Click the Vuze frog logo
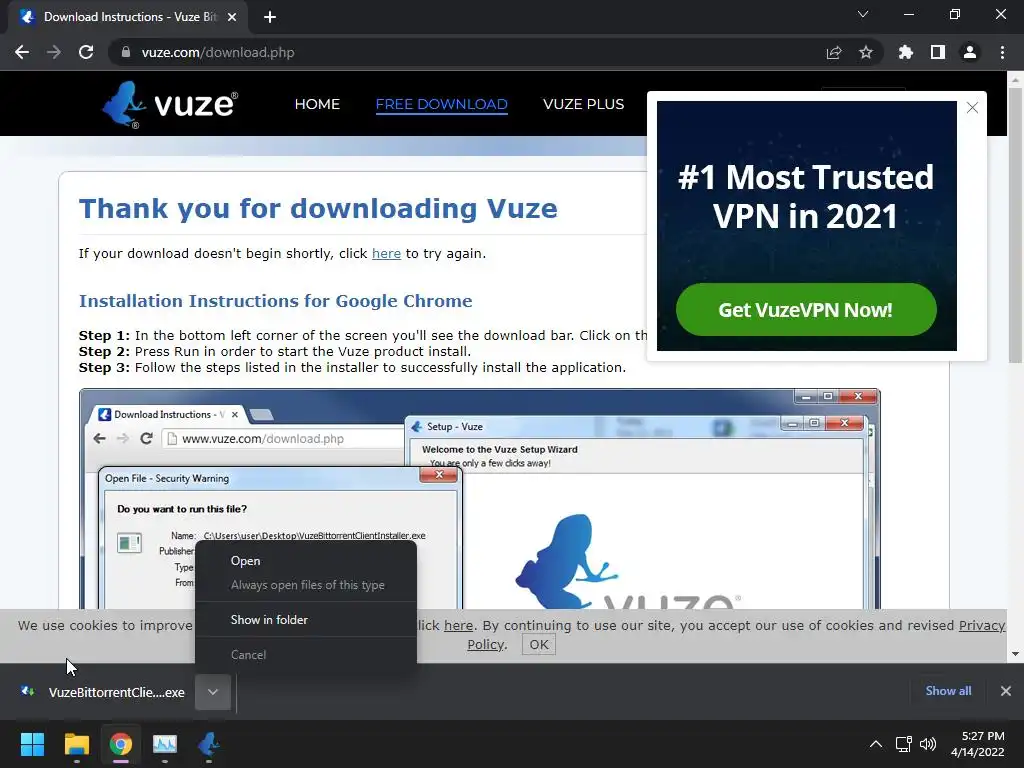1024x768 pixels. (170, 104)
